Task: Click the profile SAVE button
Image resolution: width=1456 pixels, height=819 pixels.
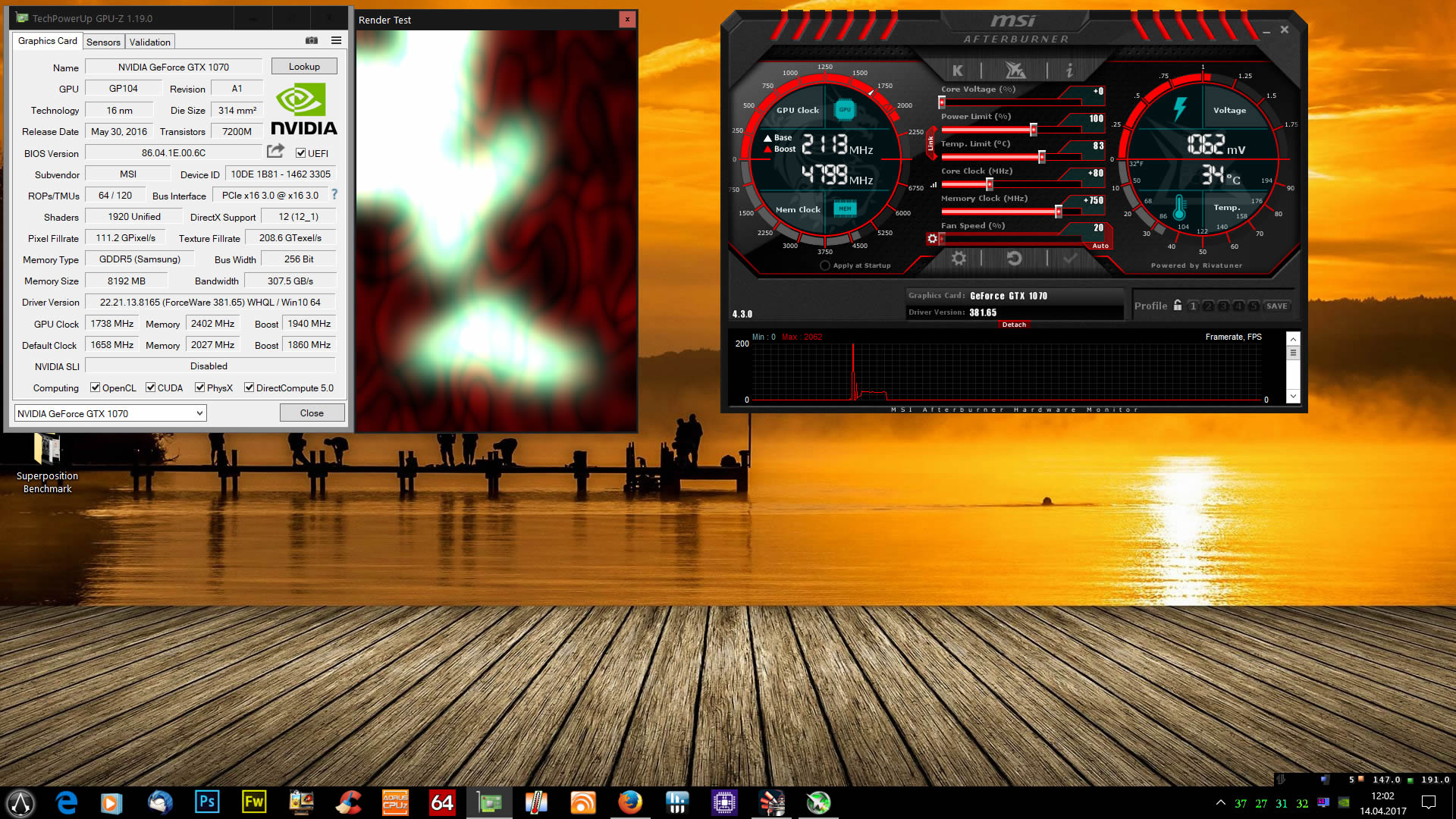Action: coord(1276,306)
